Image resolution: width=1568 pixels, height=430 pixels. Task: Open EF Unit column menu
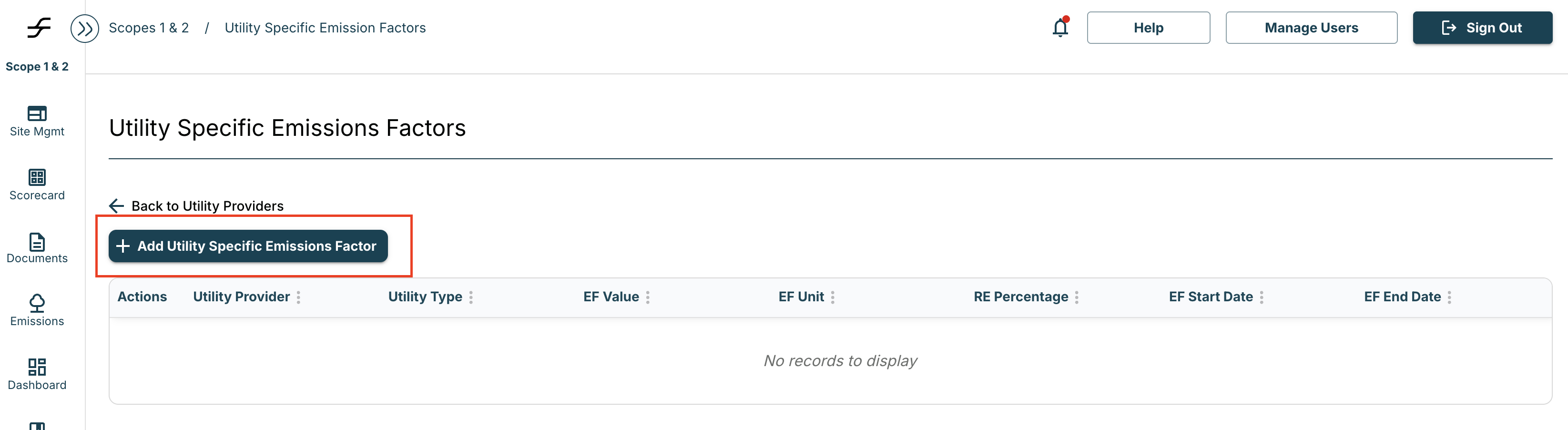click(833, 297)
